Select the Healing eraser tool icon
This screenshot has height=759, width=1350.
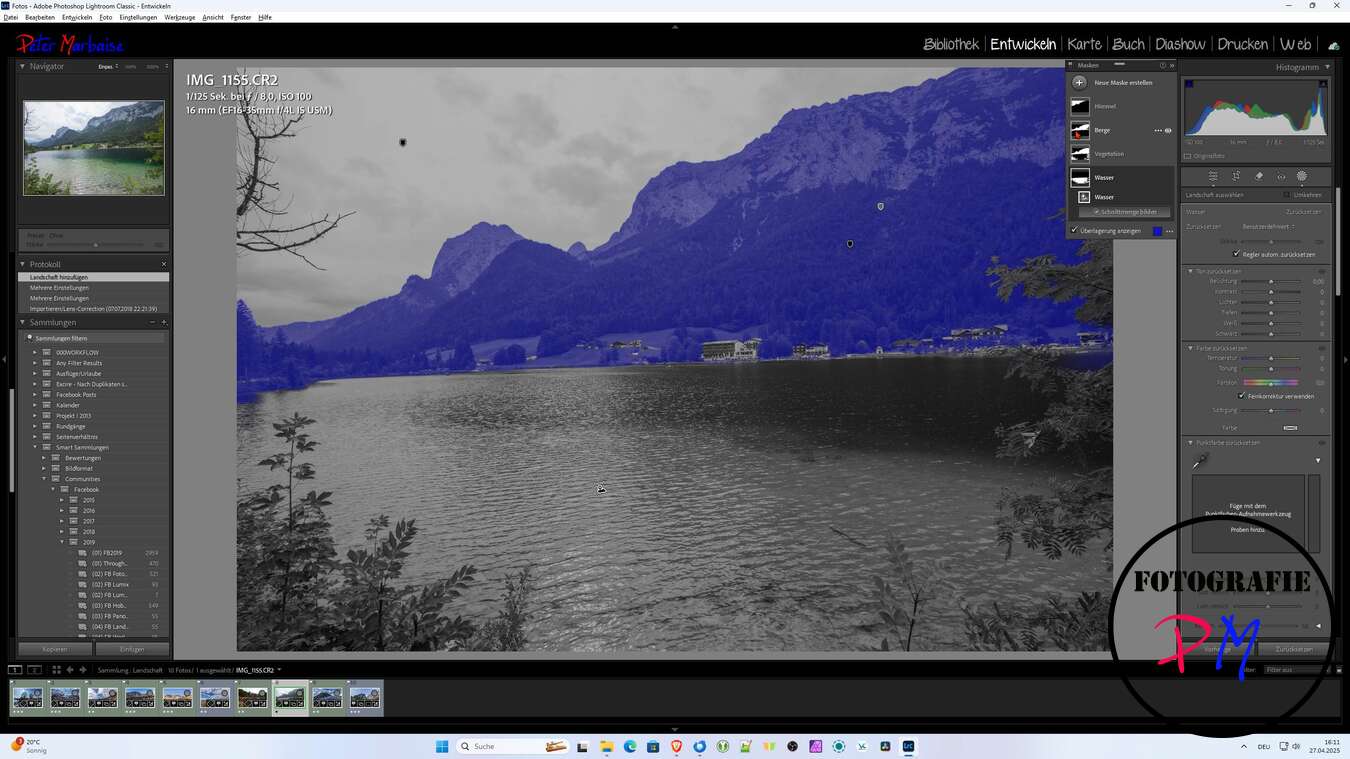pos(1259,176)
